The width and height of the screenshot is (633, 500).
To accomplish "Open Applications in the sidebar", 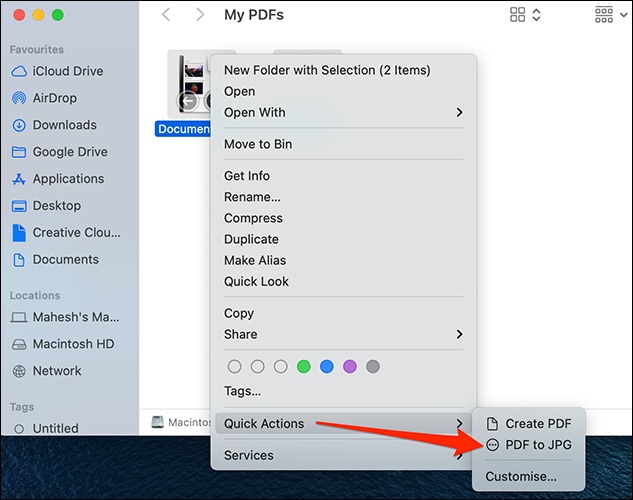I will [68, 179].
